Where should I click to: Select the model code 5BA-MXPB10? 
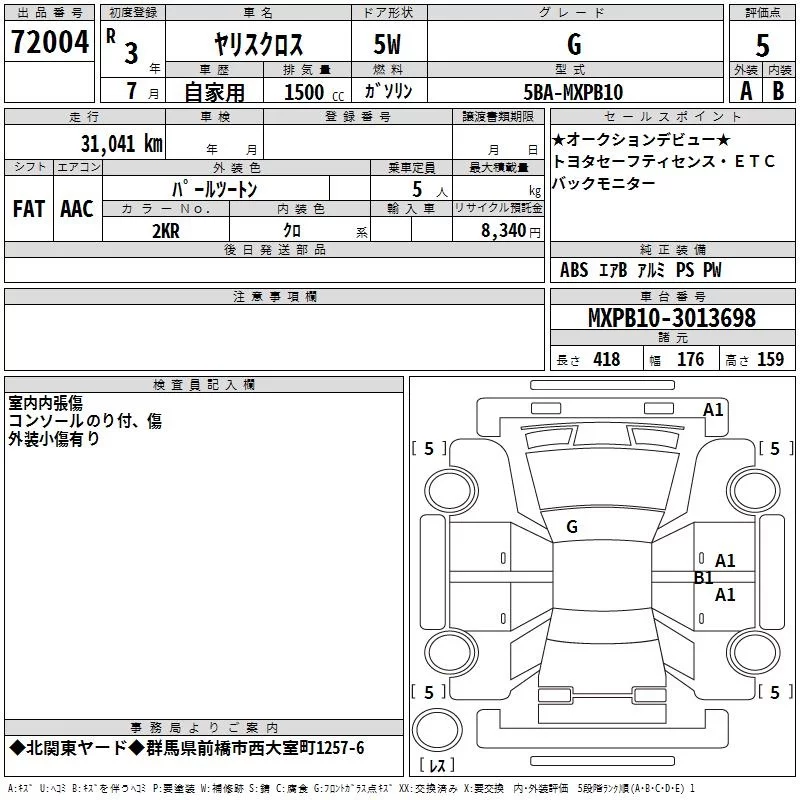[x=573, y=92]
